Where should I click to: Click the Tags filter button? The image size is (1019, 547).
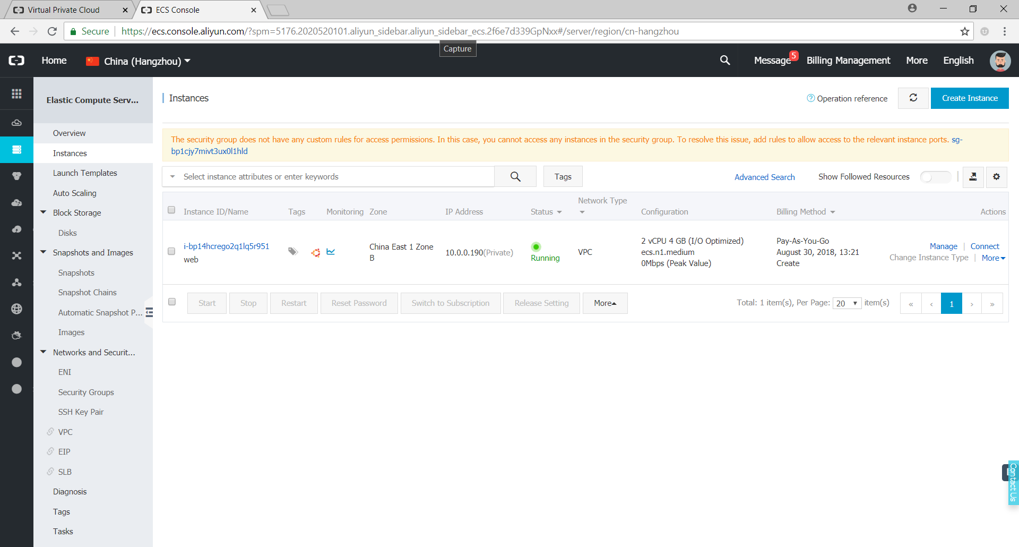point(563,177)
